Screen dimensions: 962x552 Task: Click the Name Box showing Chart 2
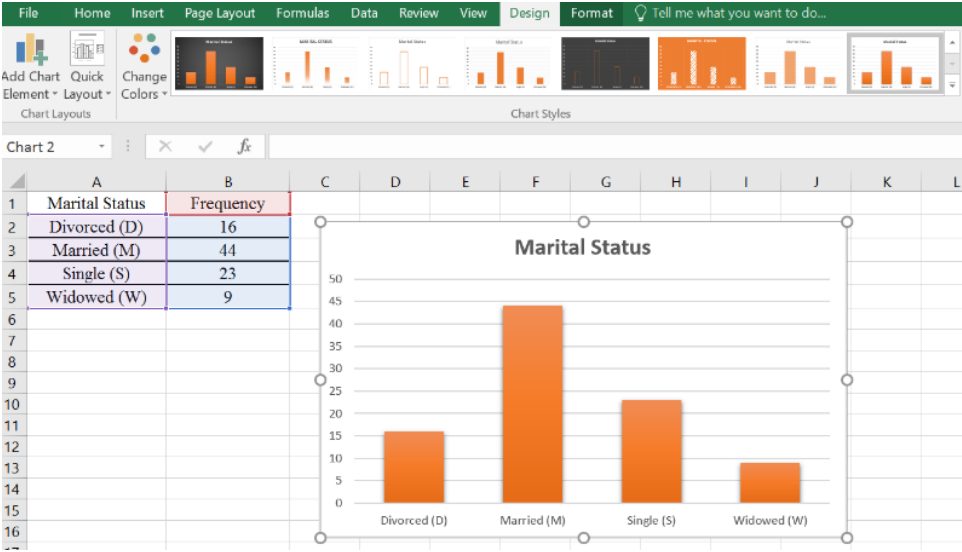point(49,147)
